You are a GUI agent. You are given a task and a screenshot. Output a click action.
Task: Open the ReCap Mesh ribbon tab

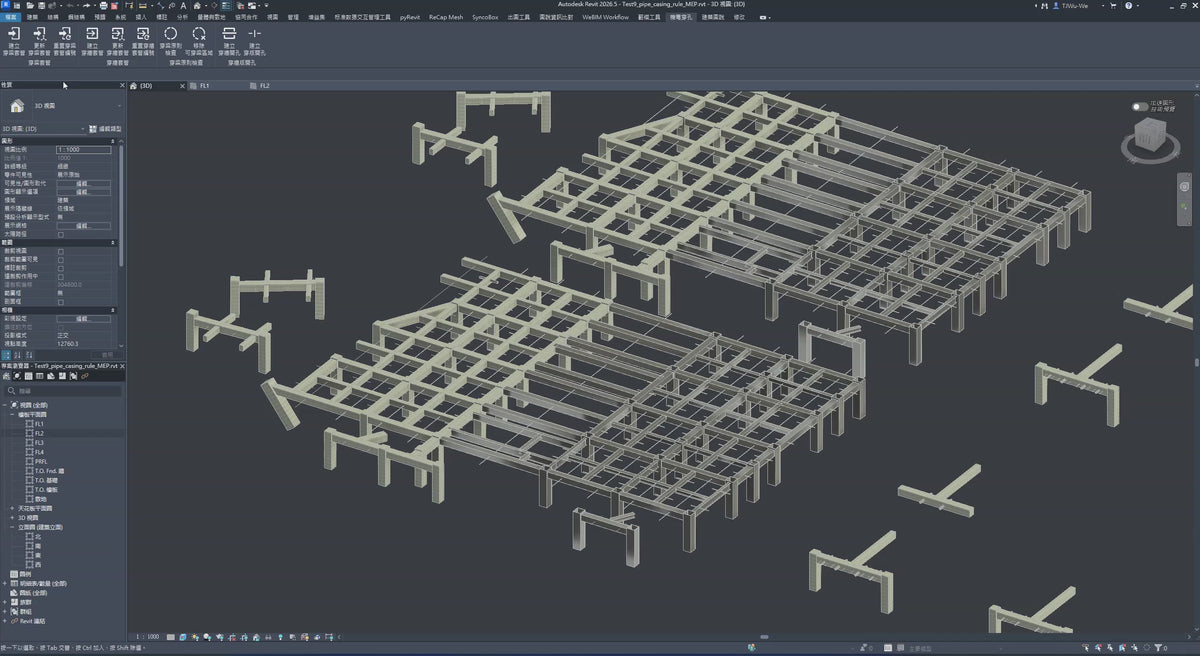[446, 17]
